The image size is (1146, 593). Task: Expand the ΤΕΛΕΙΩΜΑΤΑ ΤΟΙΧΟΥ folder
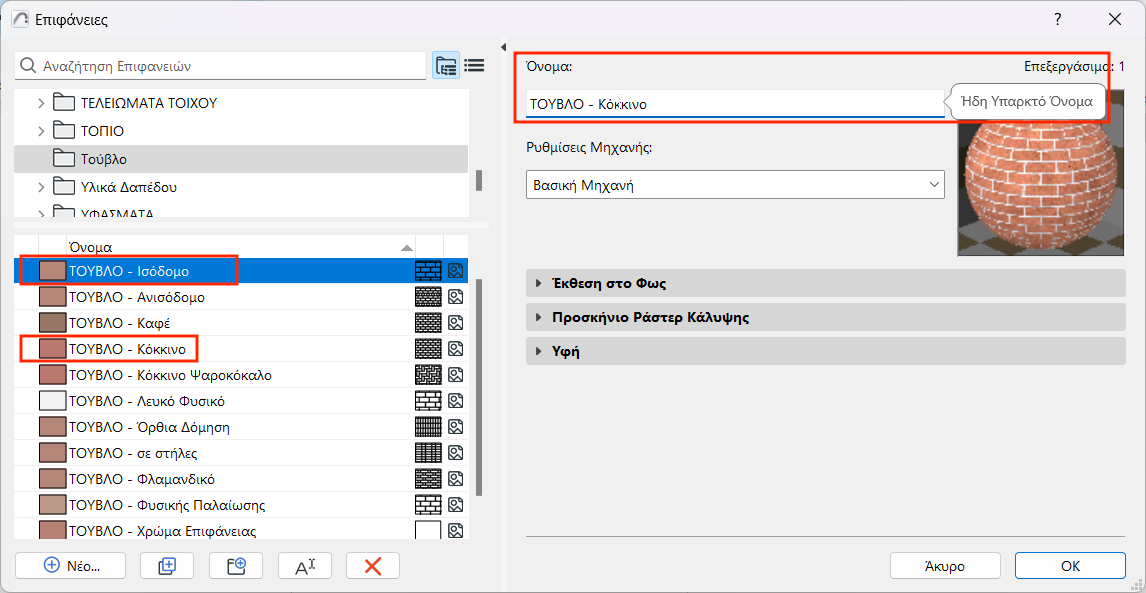point(41,103)
